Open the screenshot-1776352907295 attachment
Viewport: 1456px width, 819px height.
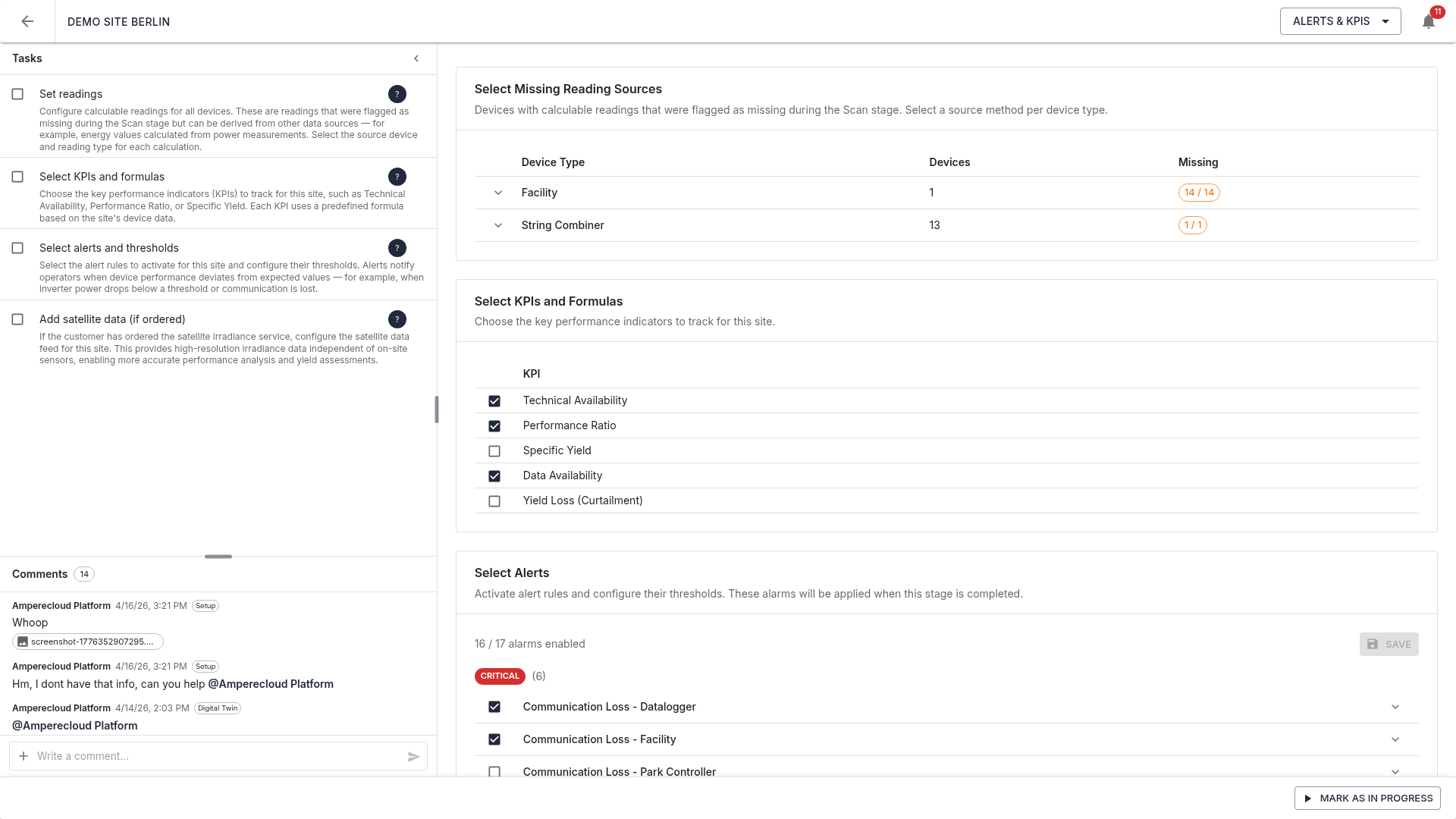(88, 642)
